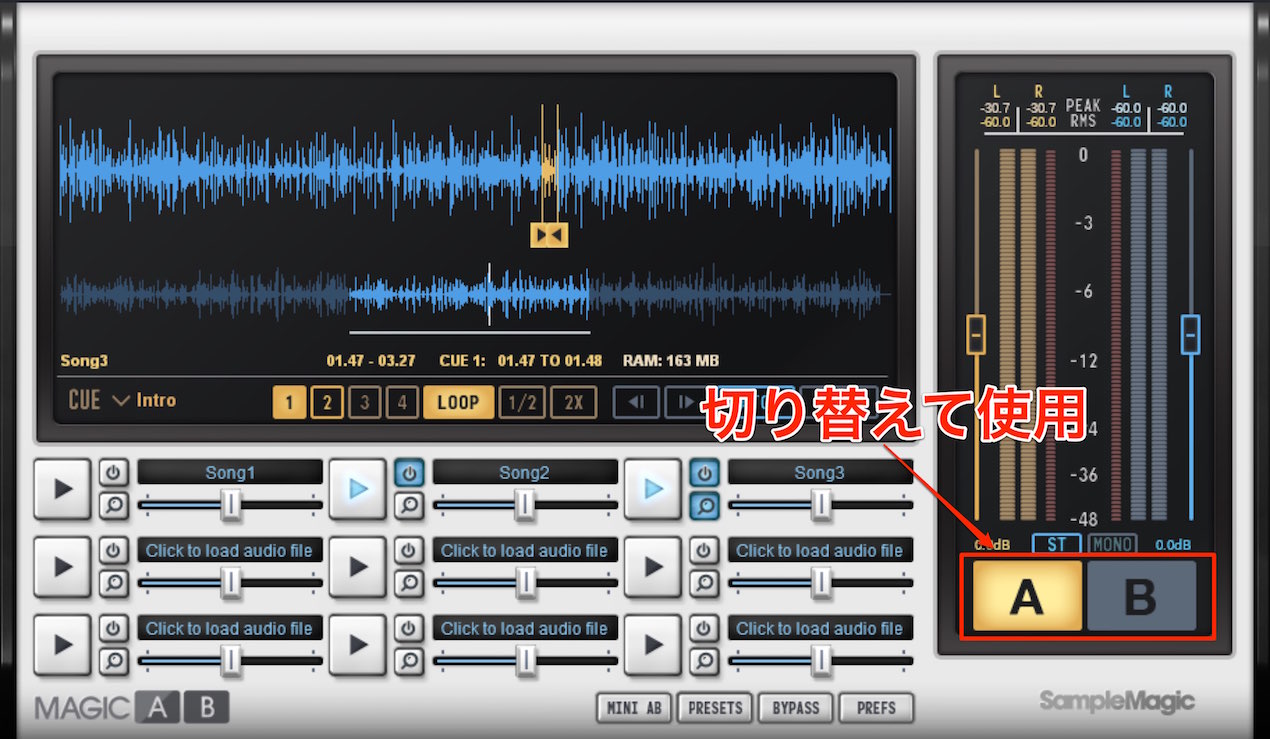Click the blue B level fader handle
This screenshot has height=739, width=1270.
[1190, 334]
